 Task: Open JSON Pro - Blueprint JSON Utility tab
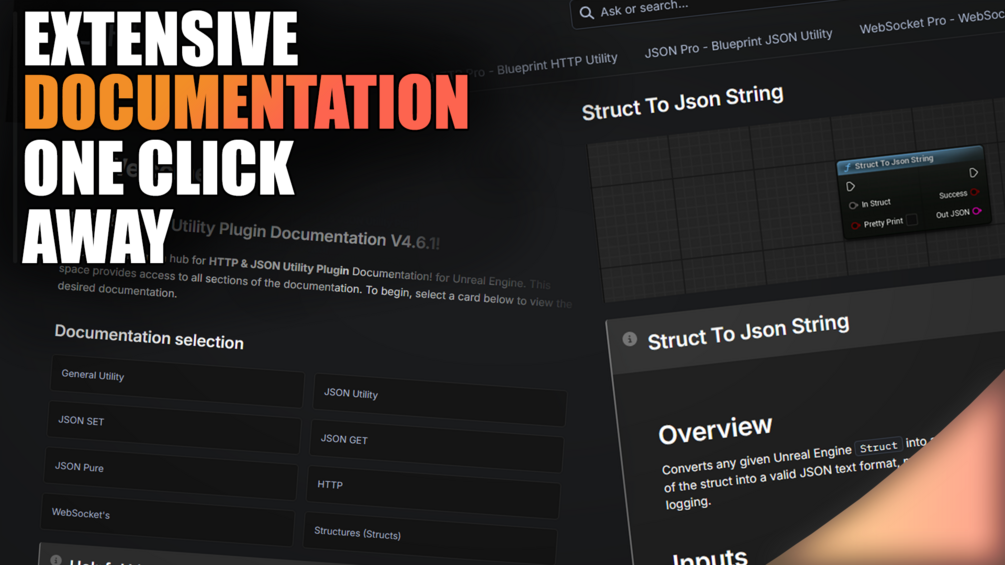pyautogui.click(x=738, y=43)
